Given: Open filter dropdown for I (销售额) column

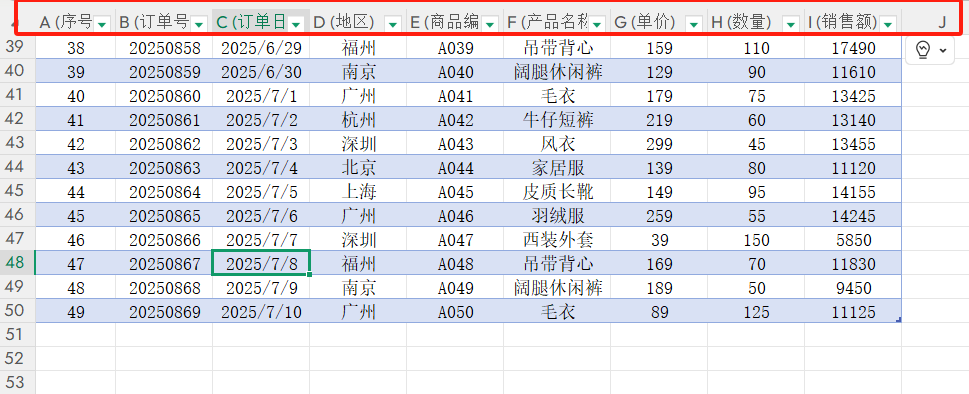Looking at the screenshot, I should point(888,24).
